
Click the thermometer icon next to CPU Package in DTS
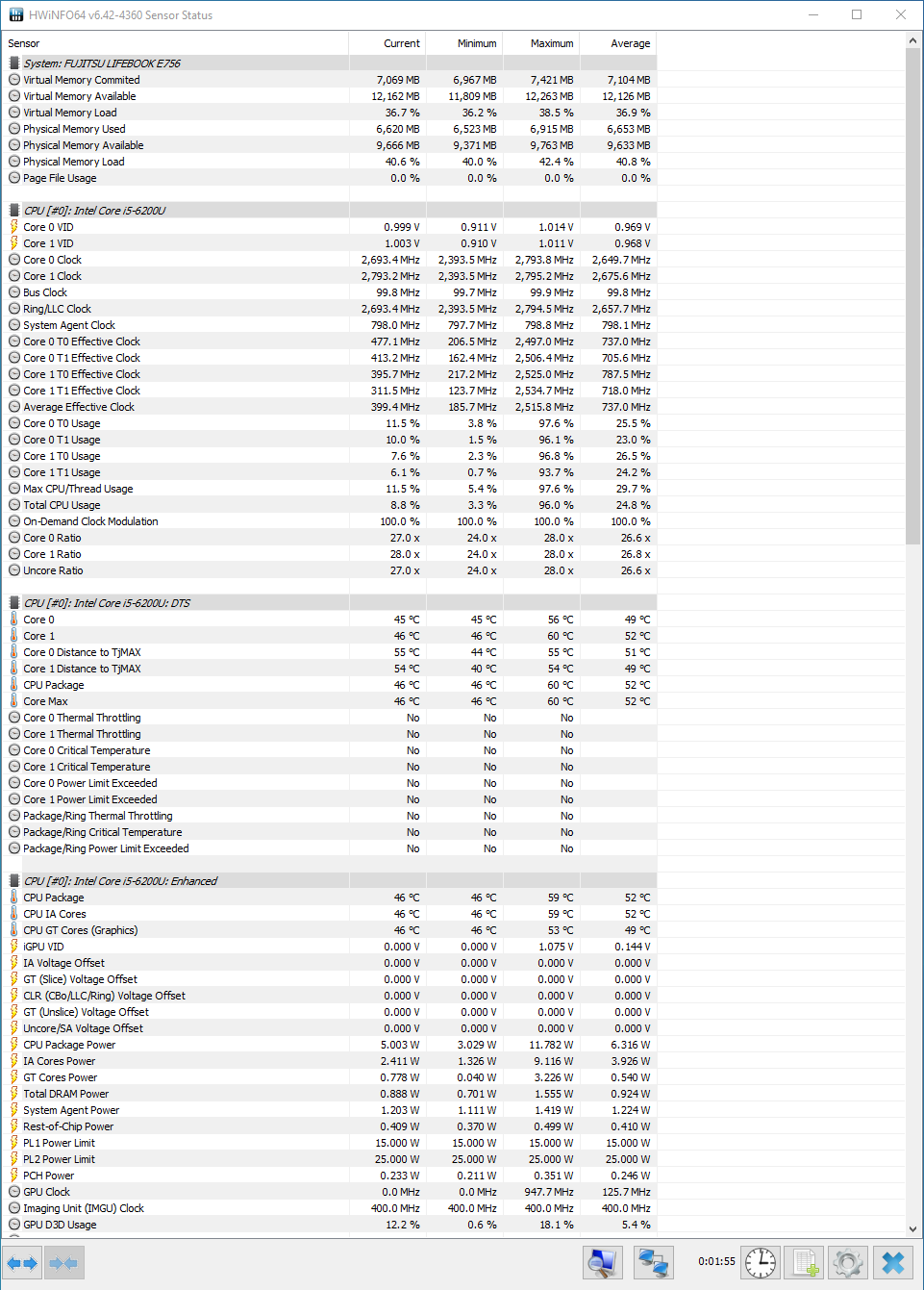point(14,685)
